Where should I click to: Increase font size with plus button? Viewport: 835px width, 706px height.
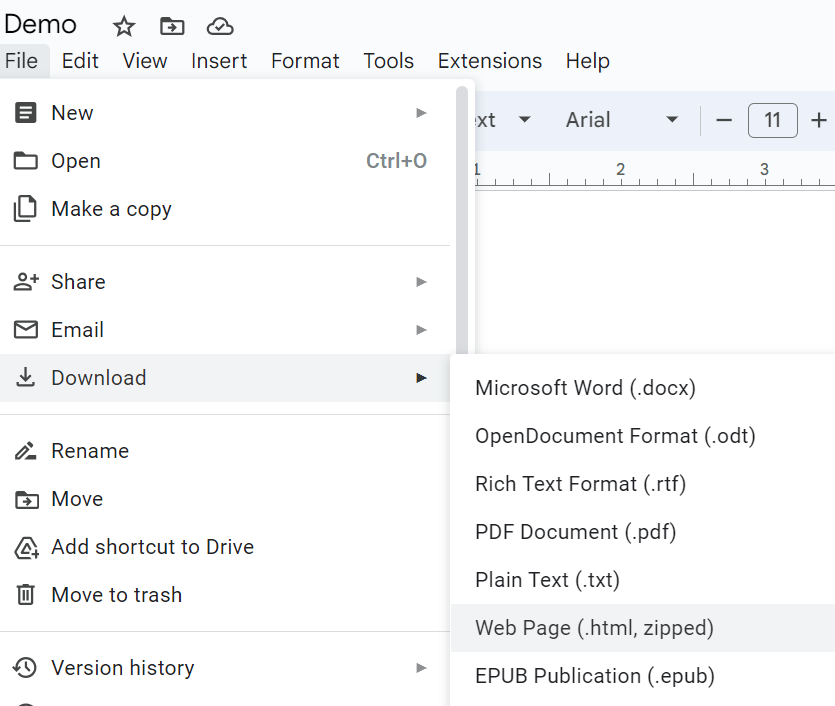(x=819, y=120)
